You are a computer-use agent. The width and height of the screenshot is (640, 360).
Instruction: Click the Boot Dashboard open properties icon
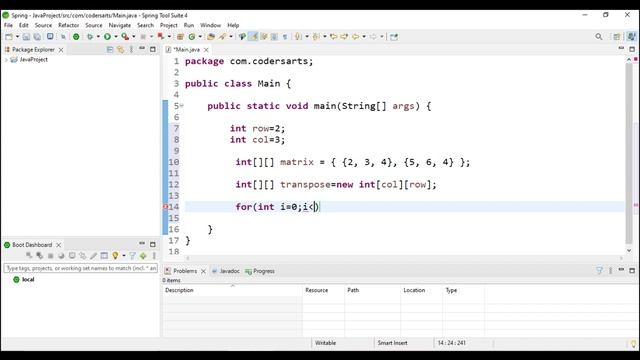104,256
